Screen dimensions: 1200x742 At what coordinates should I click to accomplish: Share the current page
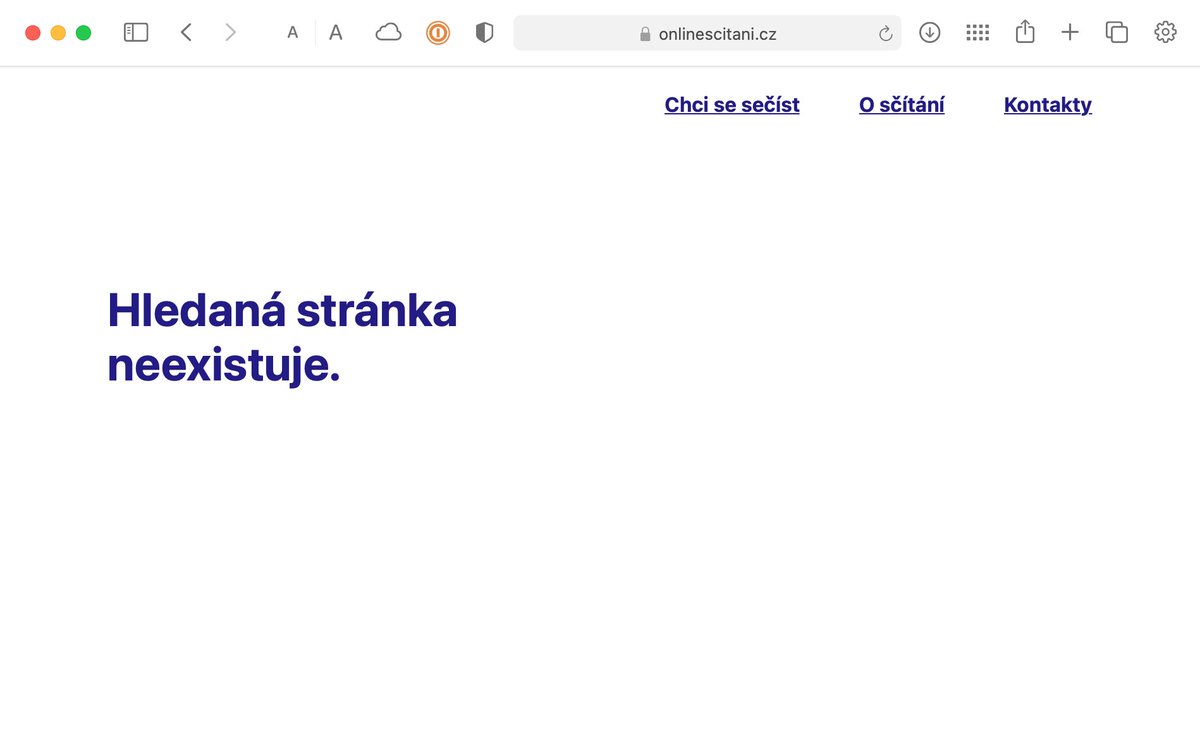click(1024, 32)
